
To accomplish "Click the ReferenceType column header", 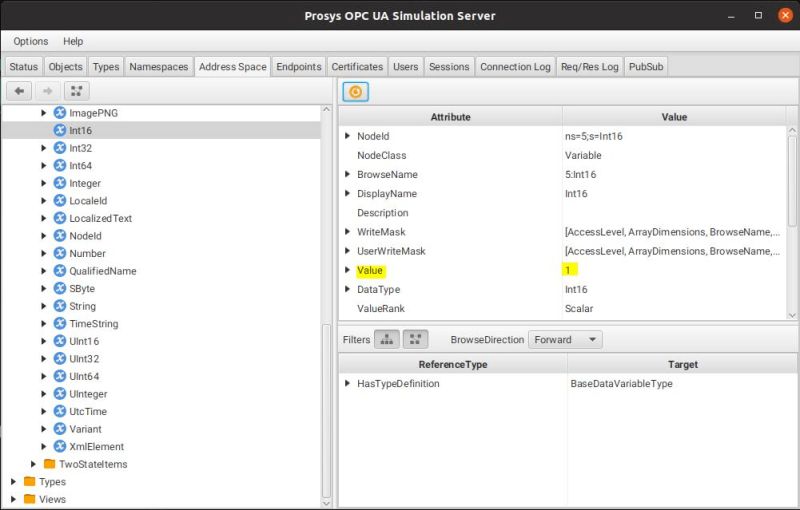I will coord(453,364).
